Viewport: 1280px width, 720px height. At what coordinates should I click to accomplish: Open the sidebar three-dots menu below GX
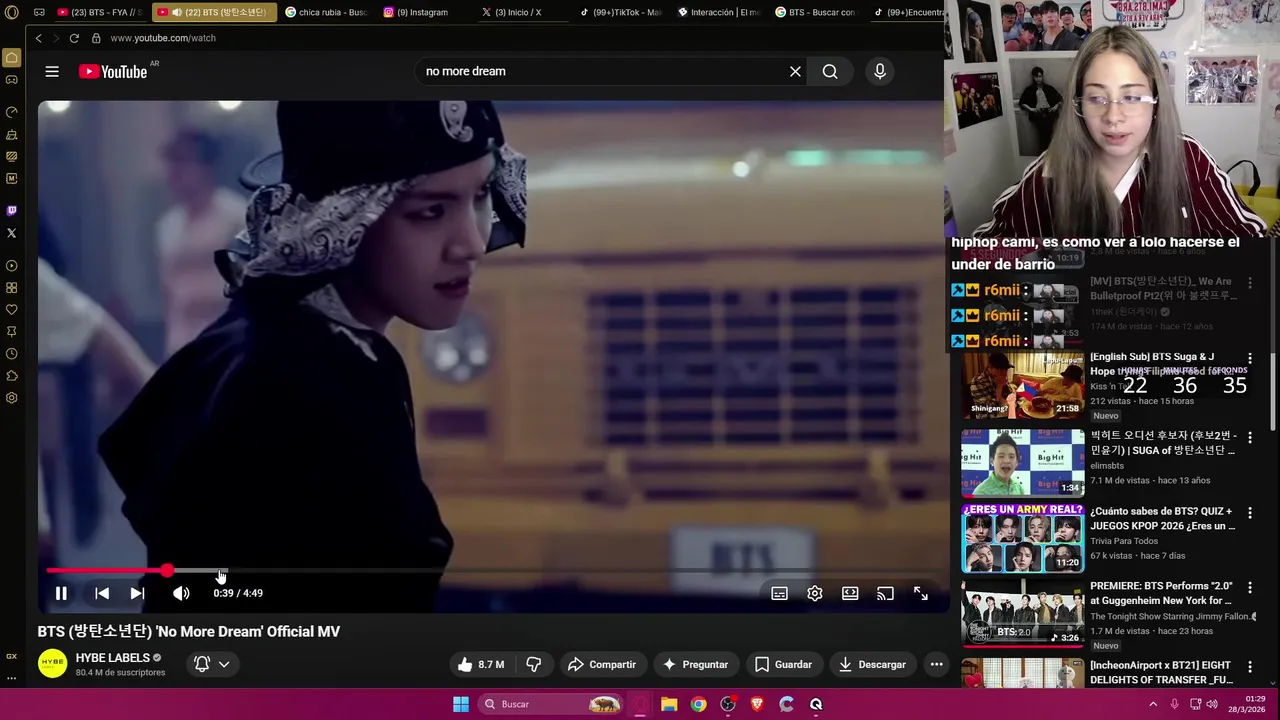point(12,678)
